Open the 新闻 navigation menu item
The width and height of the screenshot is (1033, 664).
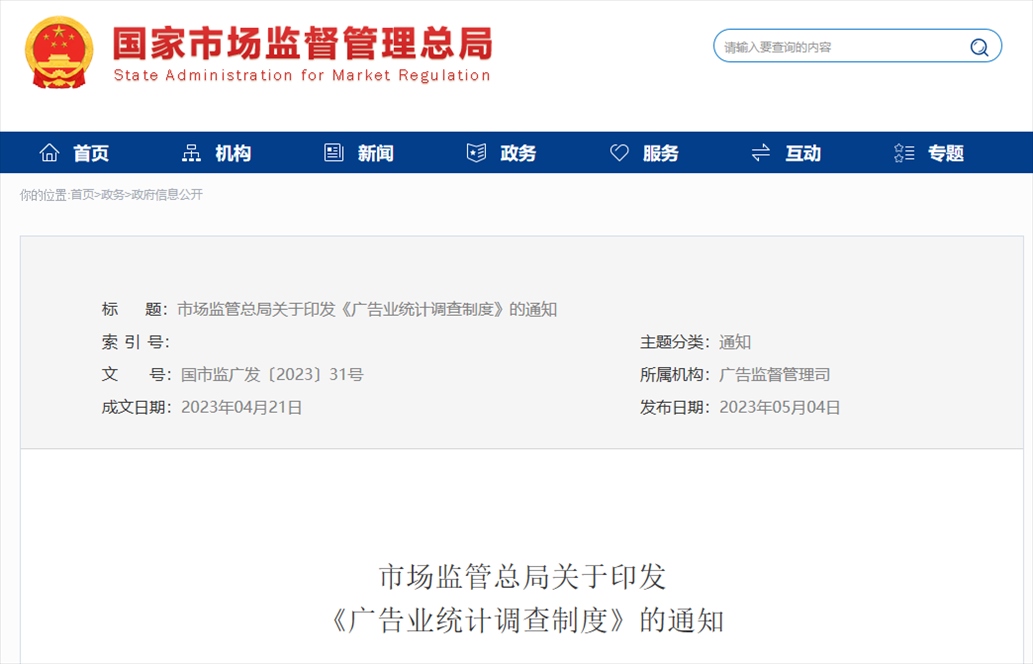[376, 153]
